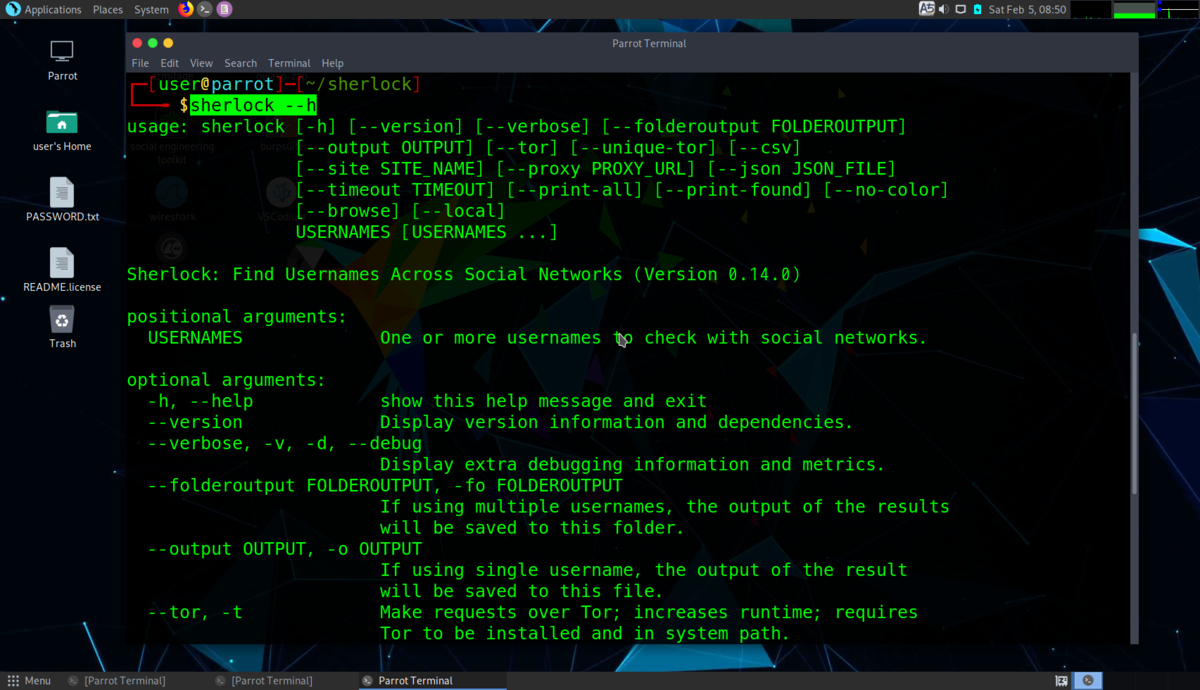Image resolution: width=1200 pixels, height=690 pixels.
Task: Click the volume speaker icon
Action: pos(944,9)
